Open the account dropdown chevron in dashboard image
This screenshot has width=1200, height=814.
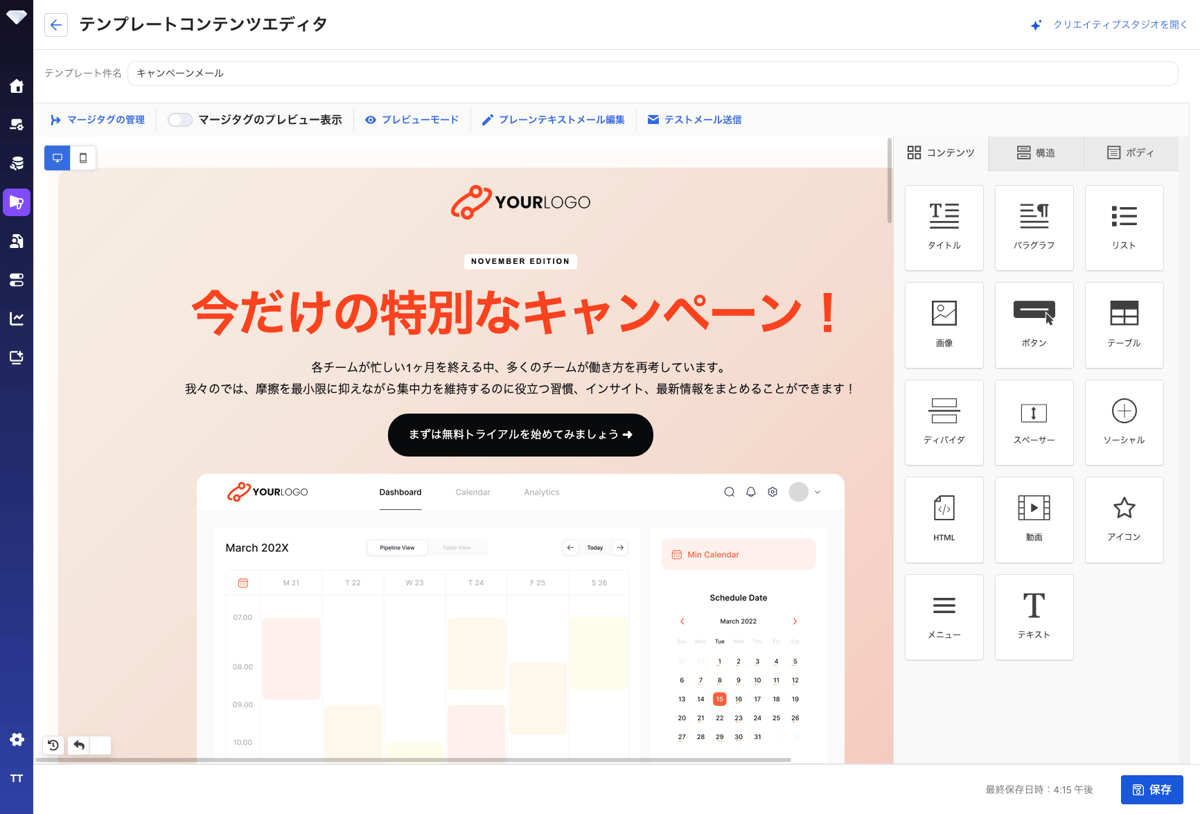click(817, 492)
